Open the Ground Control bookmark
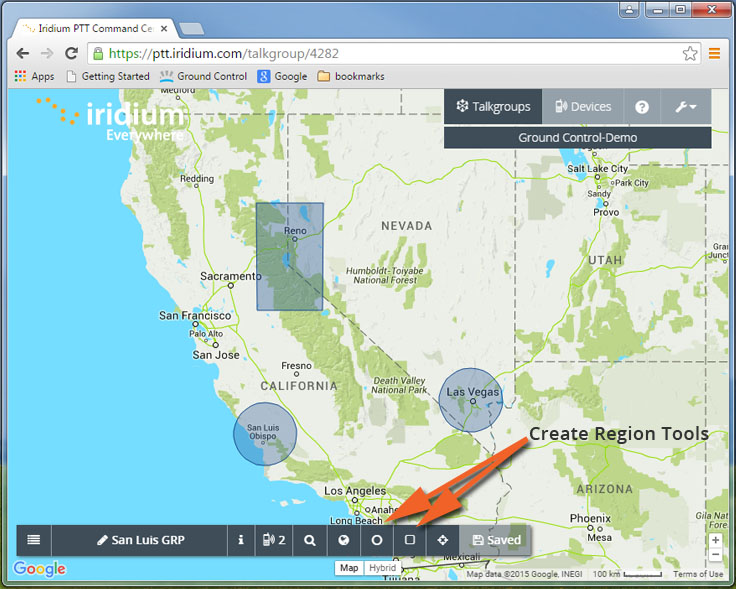Viewport: 736px width, 589px height. tap(203, 76)
